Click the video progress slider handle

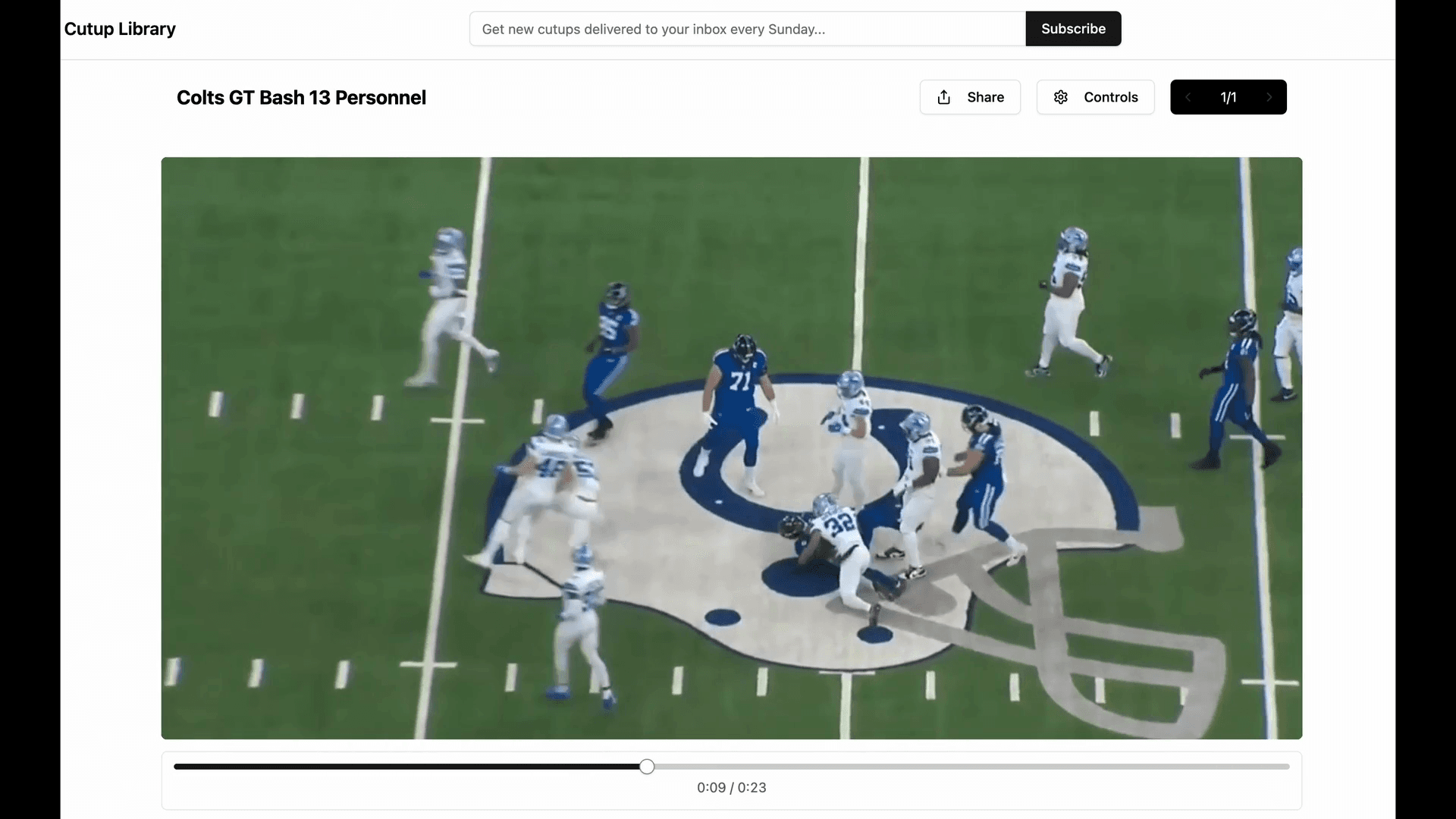coord(647,767)
